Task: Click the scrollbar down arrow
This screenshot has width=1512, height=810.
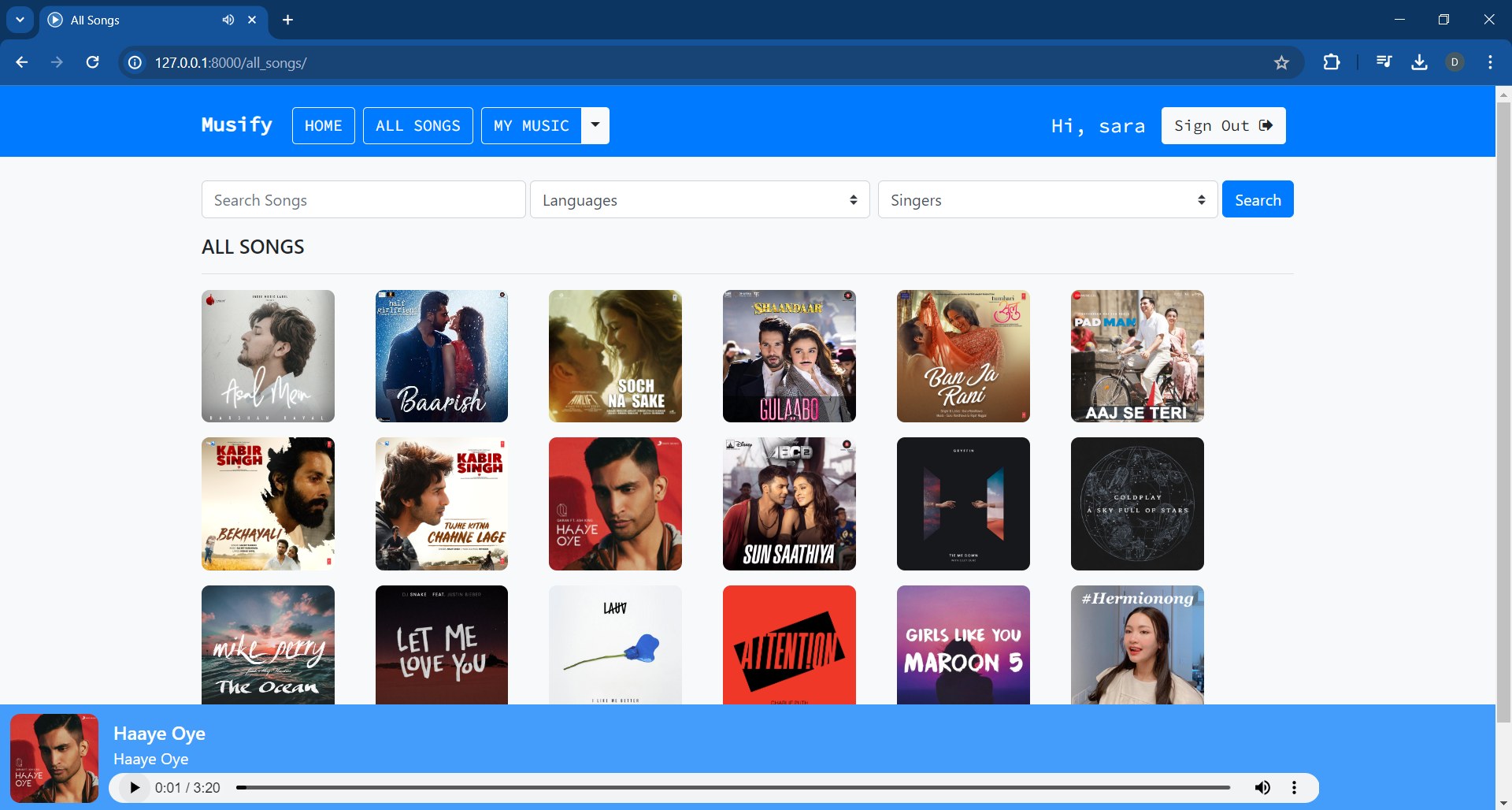Action: (x=1503, y=803)
